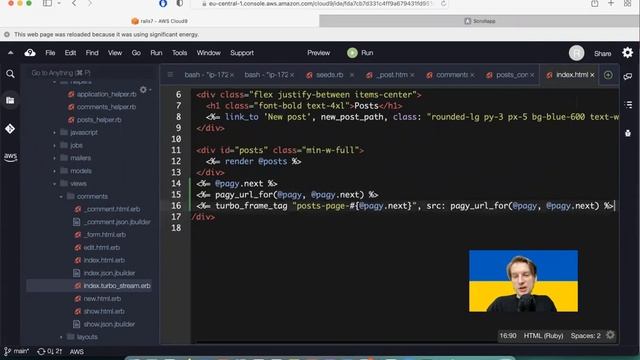This screenshot has width=640, height=360.
Task: Open _comment.html.erb file
Action: (x=112, y=209)
